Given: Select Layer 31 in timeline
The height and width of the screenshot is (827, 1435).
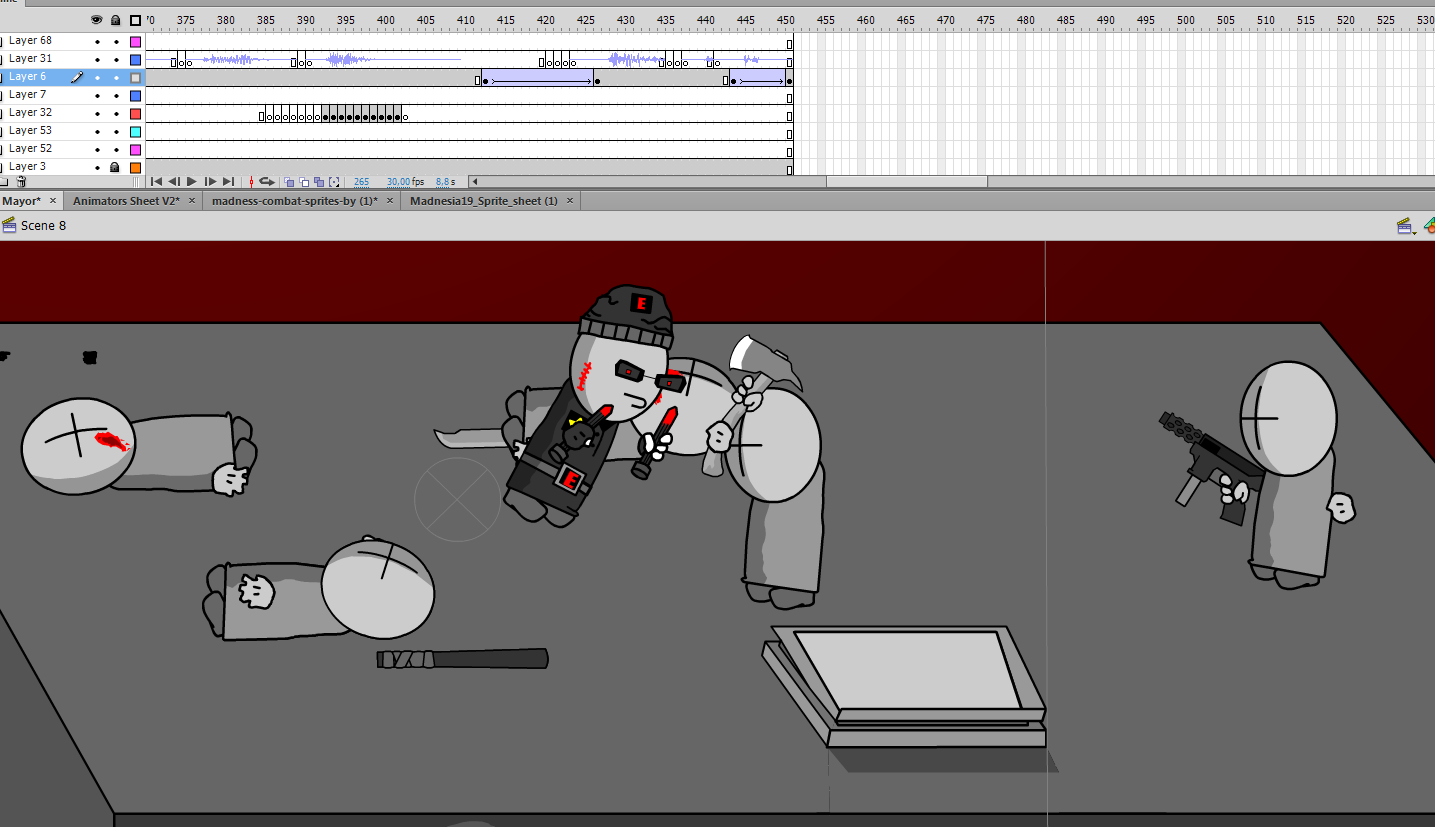Looking at the screenshot, I should coord(30,59).
